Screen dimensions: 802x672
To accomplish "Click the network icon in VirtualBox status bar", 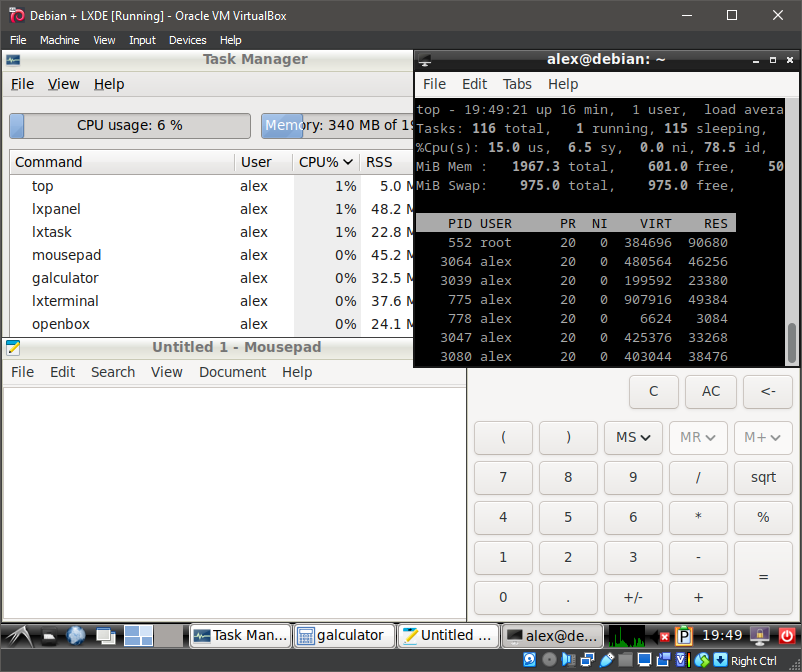I will pos(585,661).
